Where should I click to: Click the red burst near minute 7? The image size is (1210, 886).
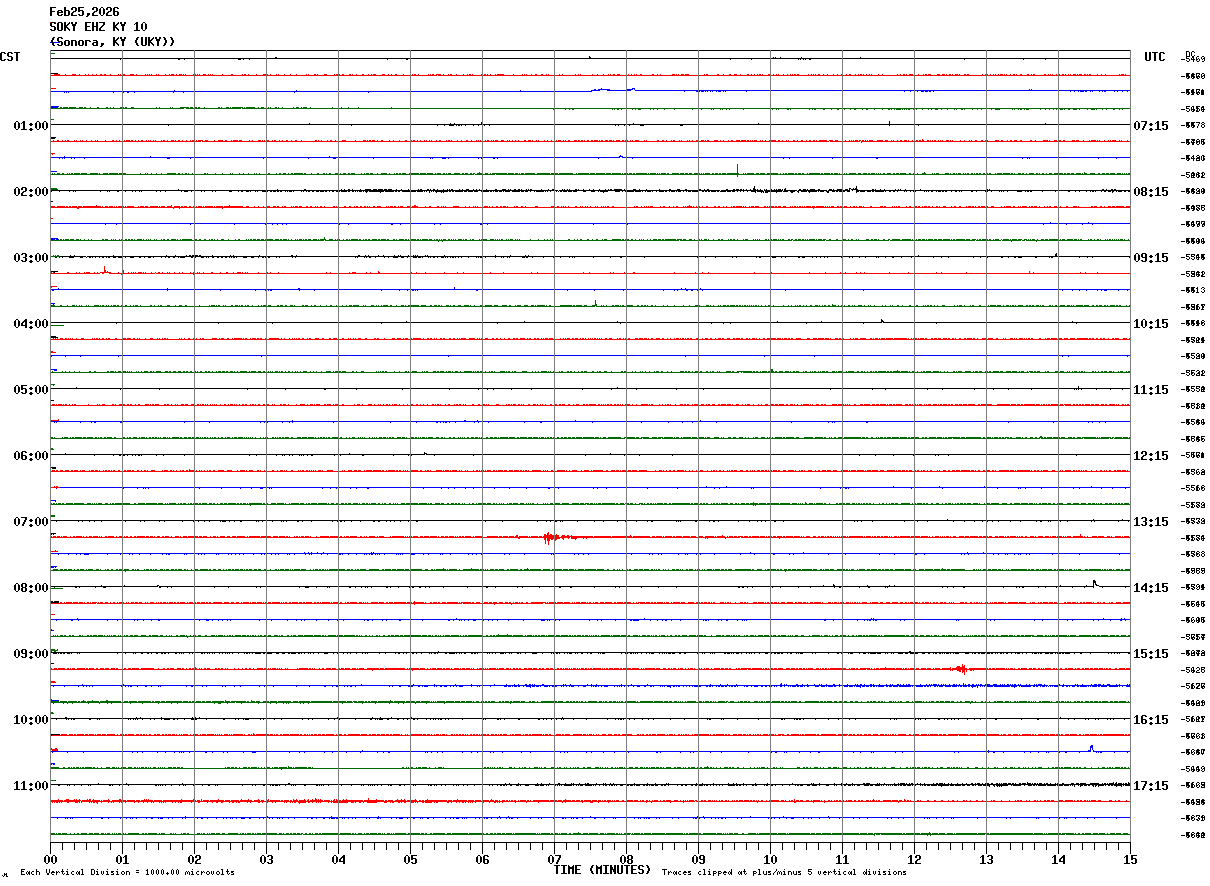[555, 537]
